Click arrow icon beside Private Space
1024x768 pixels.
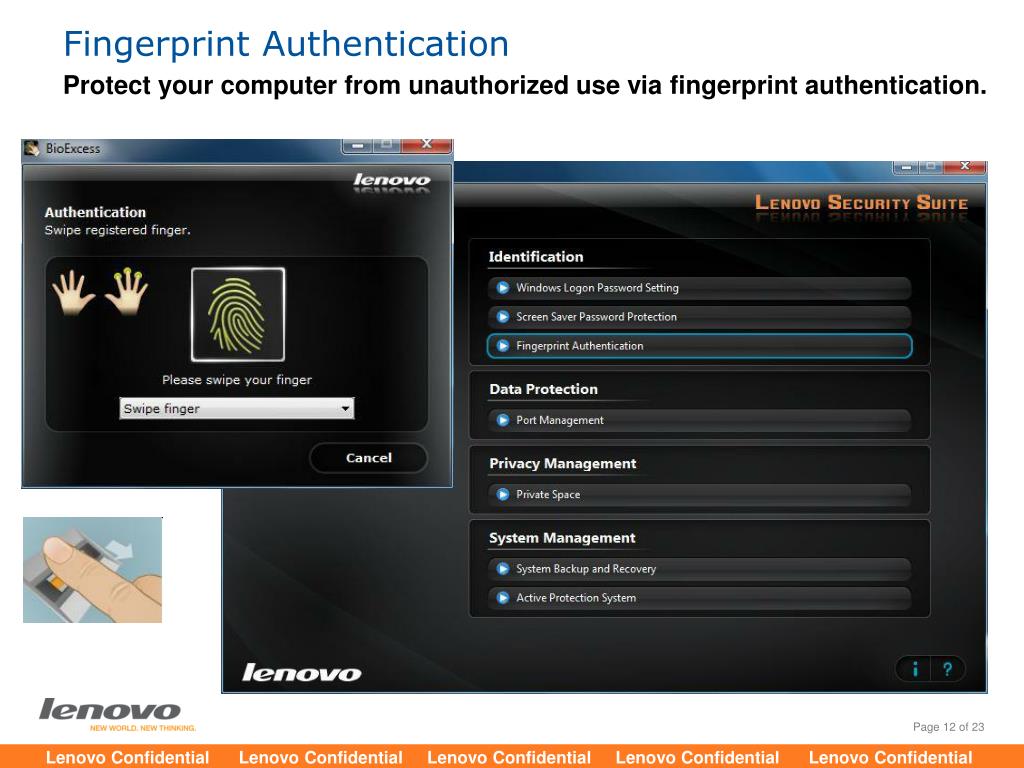(x=503, y=495)
